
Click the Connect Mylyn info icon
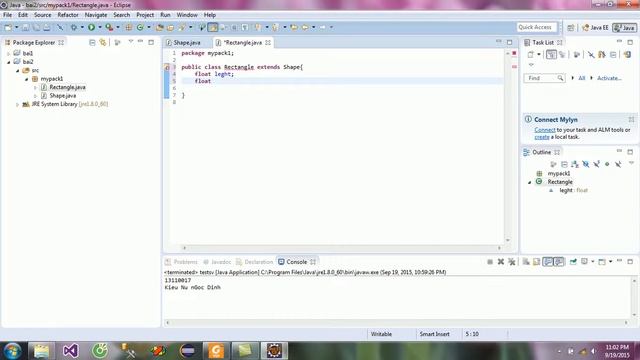(x=528, y=119)
